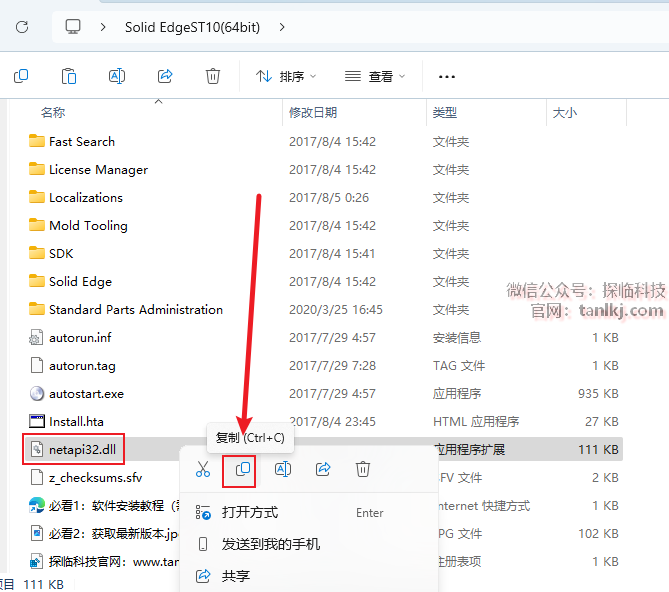Sort by the 大小 column header
669x592 pixels.
click(564, 113)
